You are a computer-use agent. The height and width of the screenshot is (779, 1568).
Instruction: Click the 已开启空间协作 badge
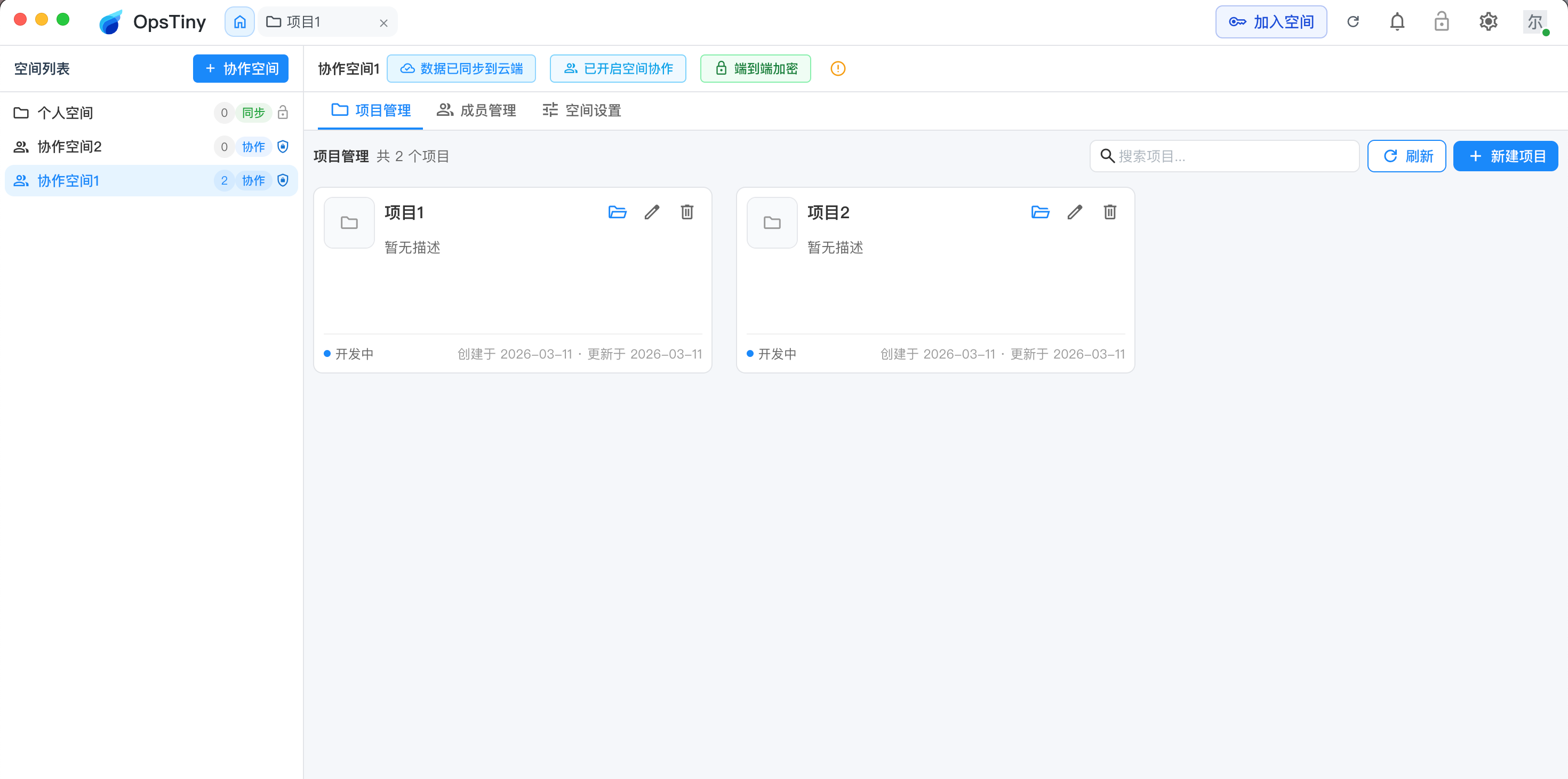click(618, 68)
